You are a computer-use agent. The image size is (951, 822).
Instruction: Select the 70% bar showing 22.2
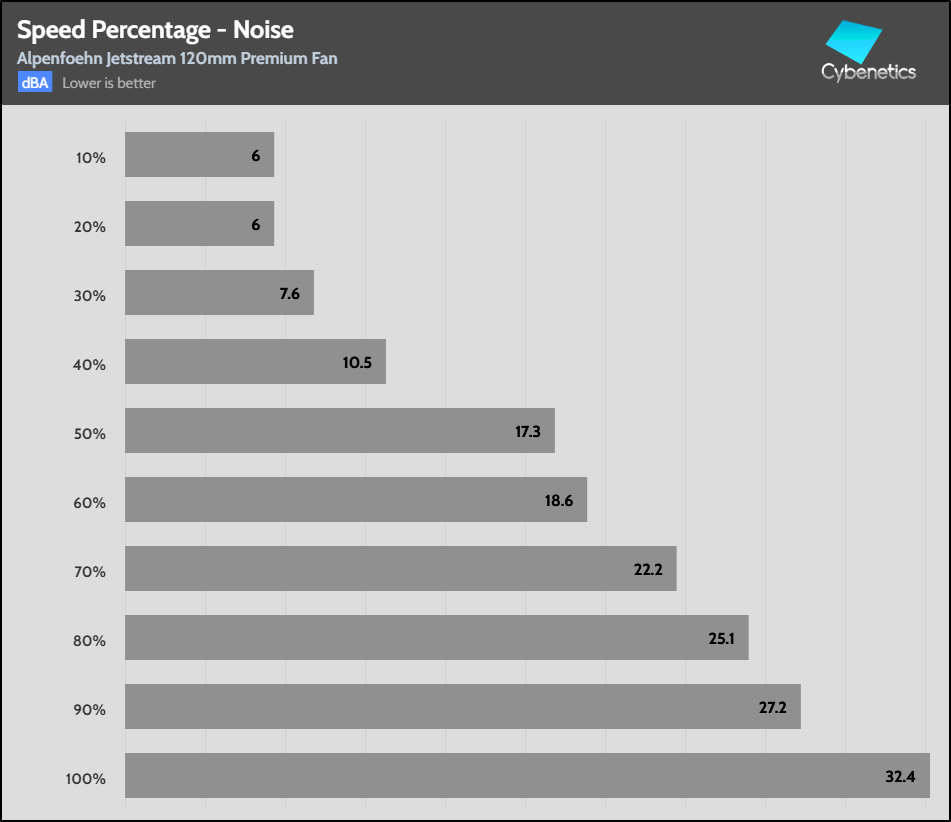click(x=400, y=569)
